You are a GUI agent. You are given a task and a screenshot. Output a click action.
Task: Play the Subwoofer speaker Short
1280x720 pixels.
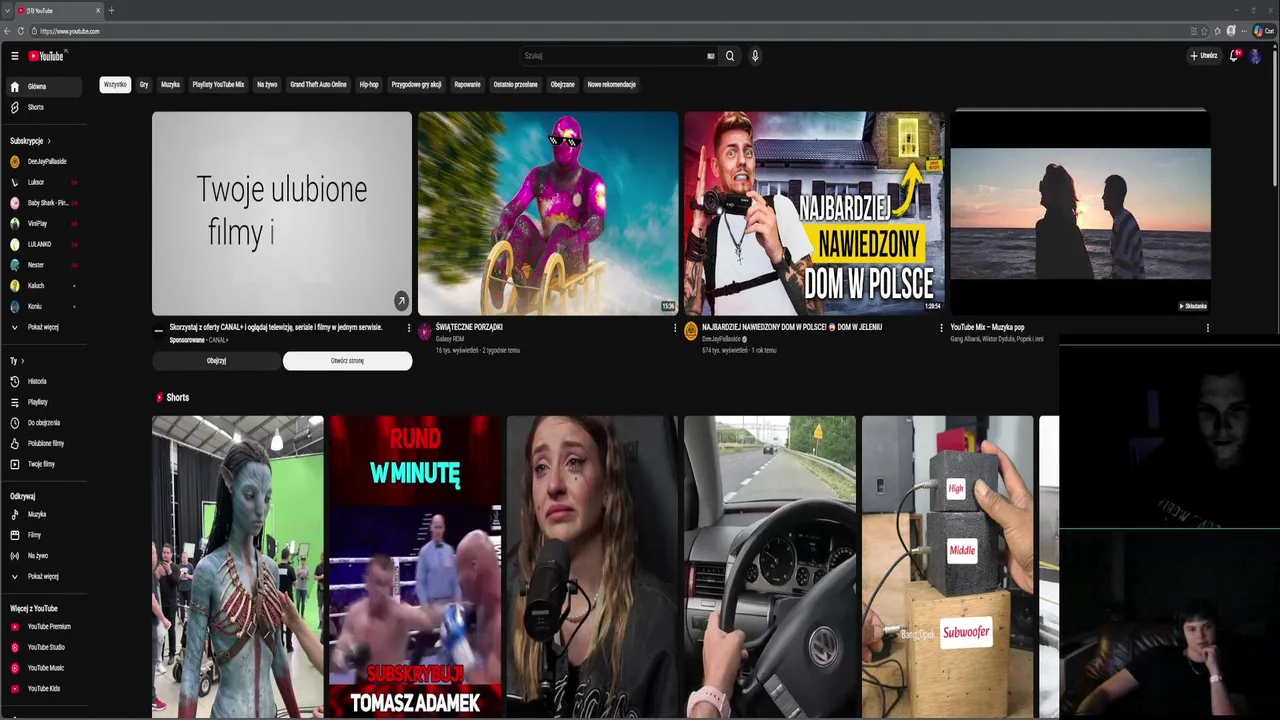point(947,567)
